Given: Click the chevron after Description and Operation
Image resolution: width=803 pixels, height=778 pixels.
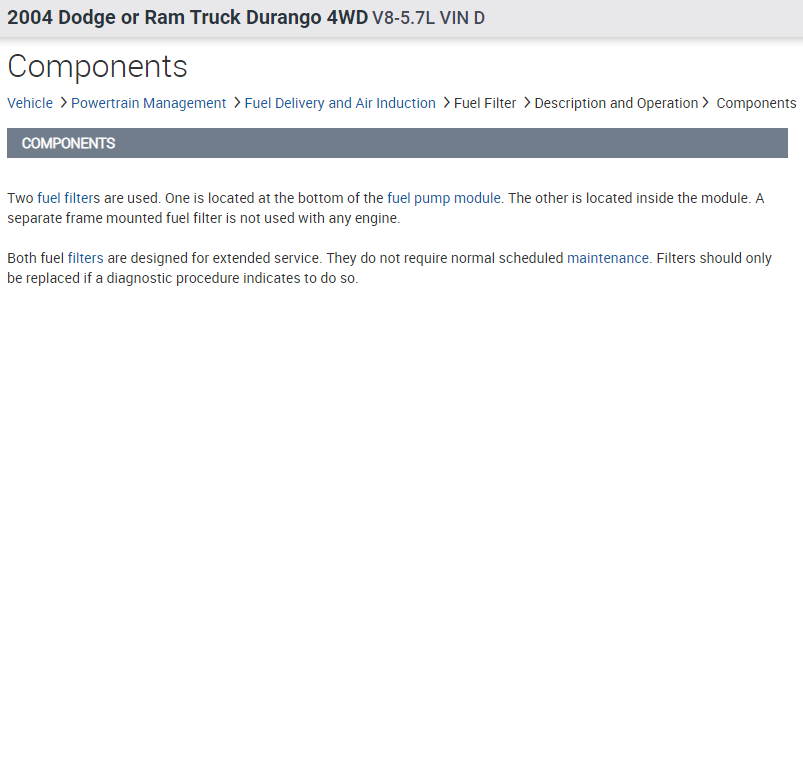Looking at the screenshot, I should click(x=705, y=102).
